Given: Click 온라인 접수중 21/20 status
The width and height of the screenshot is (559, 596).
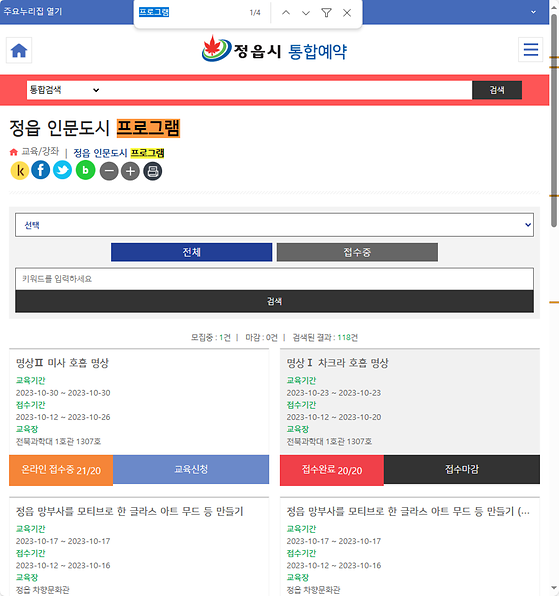Looking at the screenshot, I should coord(61,470).
